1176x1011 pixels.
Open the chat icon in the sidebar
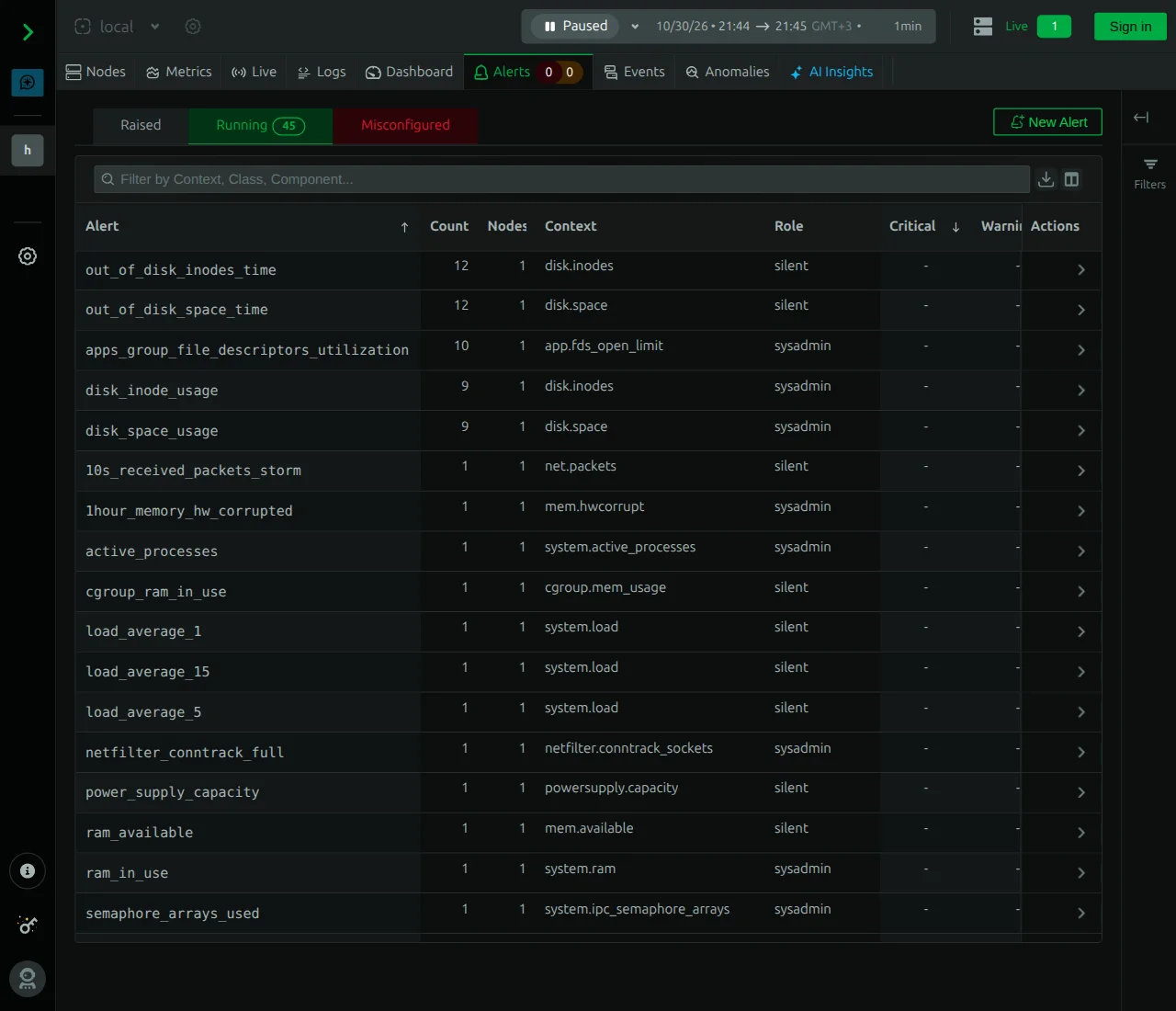click(x=28, y=83)
